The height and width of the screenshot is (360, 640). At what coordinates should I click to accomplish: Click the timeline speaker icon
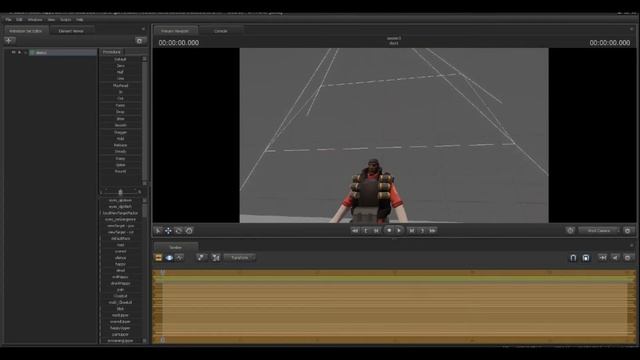click(x=615, y=258)
